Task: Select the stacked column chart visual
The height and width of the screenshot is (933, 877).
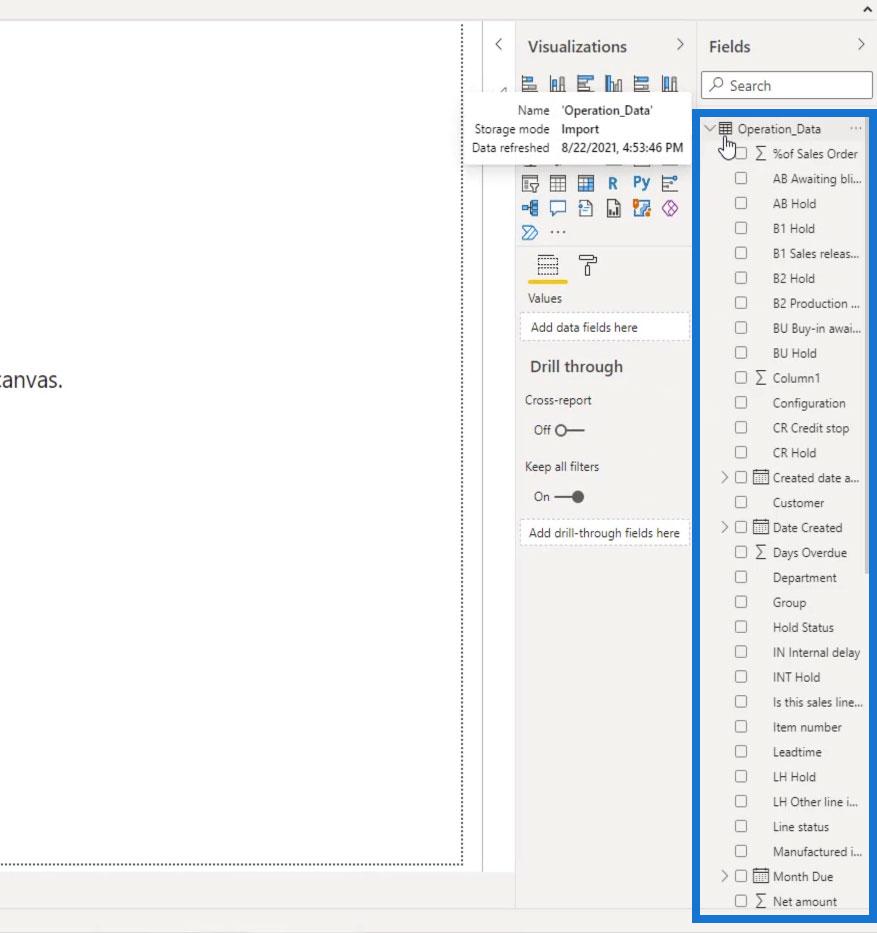Action: pos(557,83)
